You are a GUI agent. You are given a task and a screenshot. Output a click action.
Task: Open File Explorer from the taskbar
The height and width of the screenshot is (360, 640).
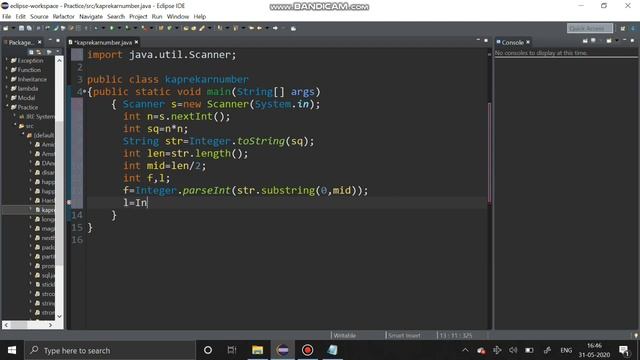258,350
